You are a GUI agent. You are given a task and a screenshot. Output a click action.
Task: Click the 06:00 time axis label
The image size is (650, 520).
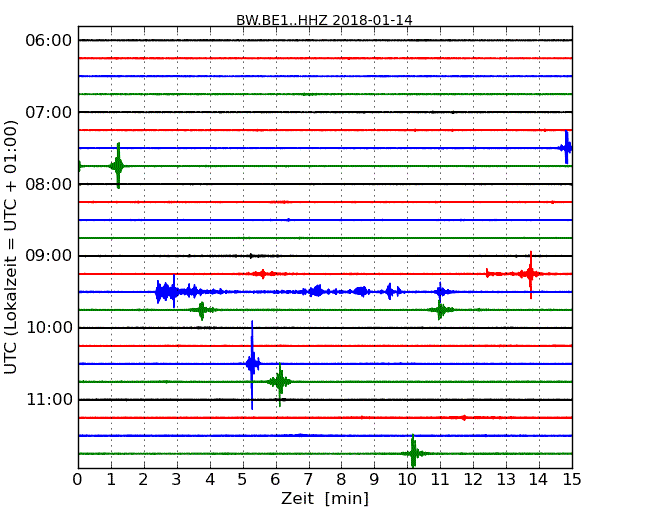[49, 40]
